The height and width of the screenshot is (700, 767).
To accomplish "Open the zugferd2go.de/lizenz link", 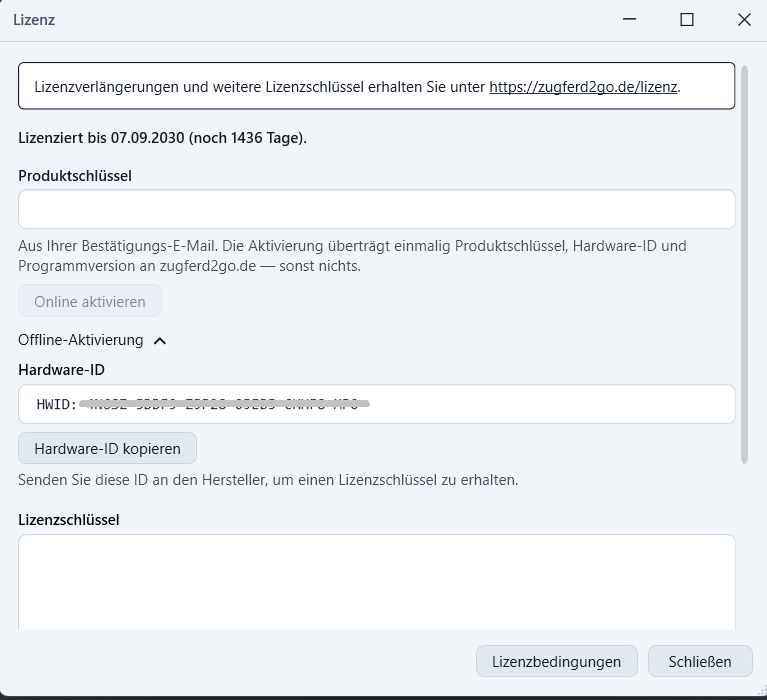I will [583, 87].
